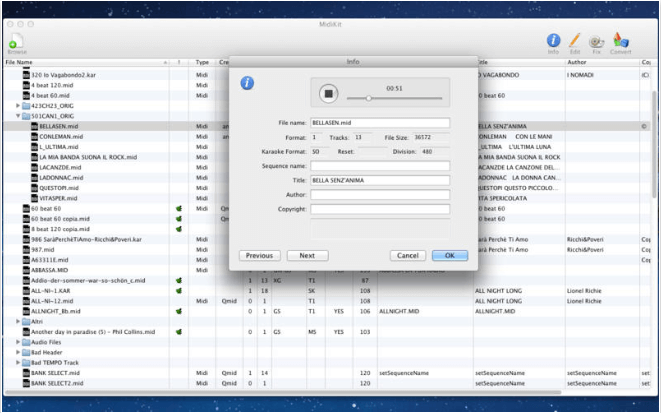661x413 pixels.
Task: Click I NOMADI author cell
Action: 580,75
